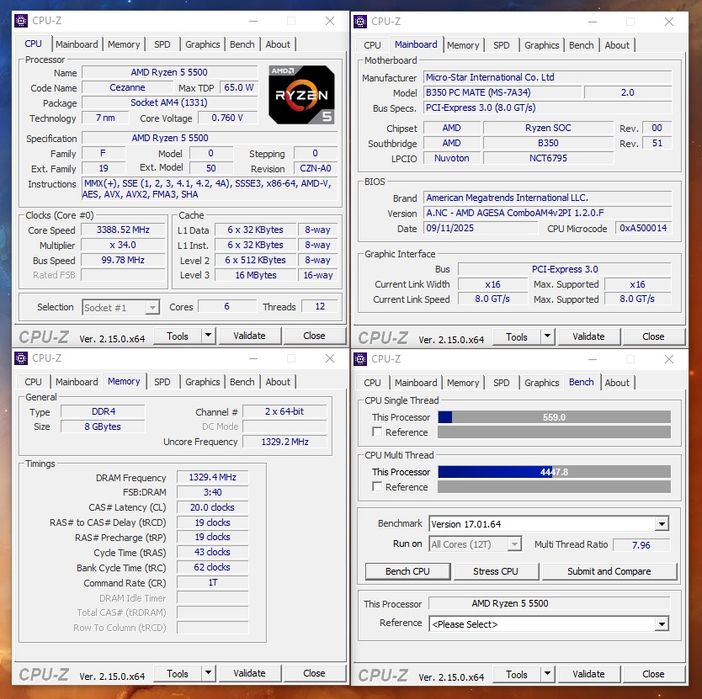Click the memory Type DDR4 field

pos(103,411)
